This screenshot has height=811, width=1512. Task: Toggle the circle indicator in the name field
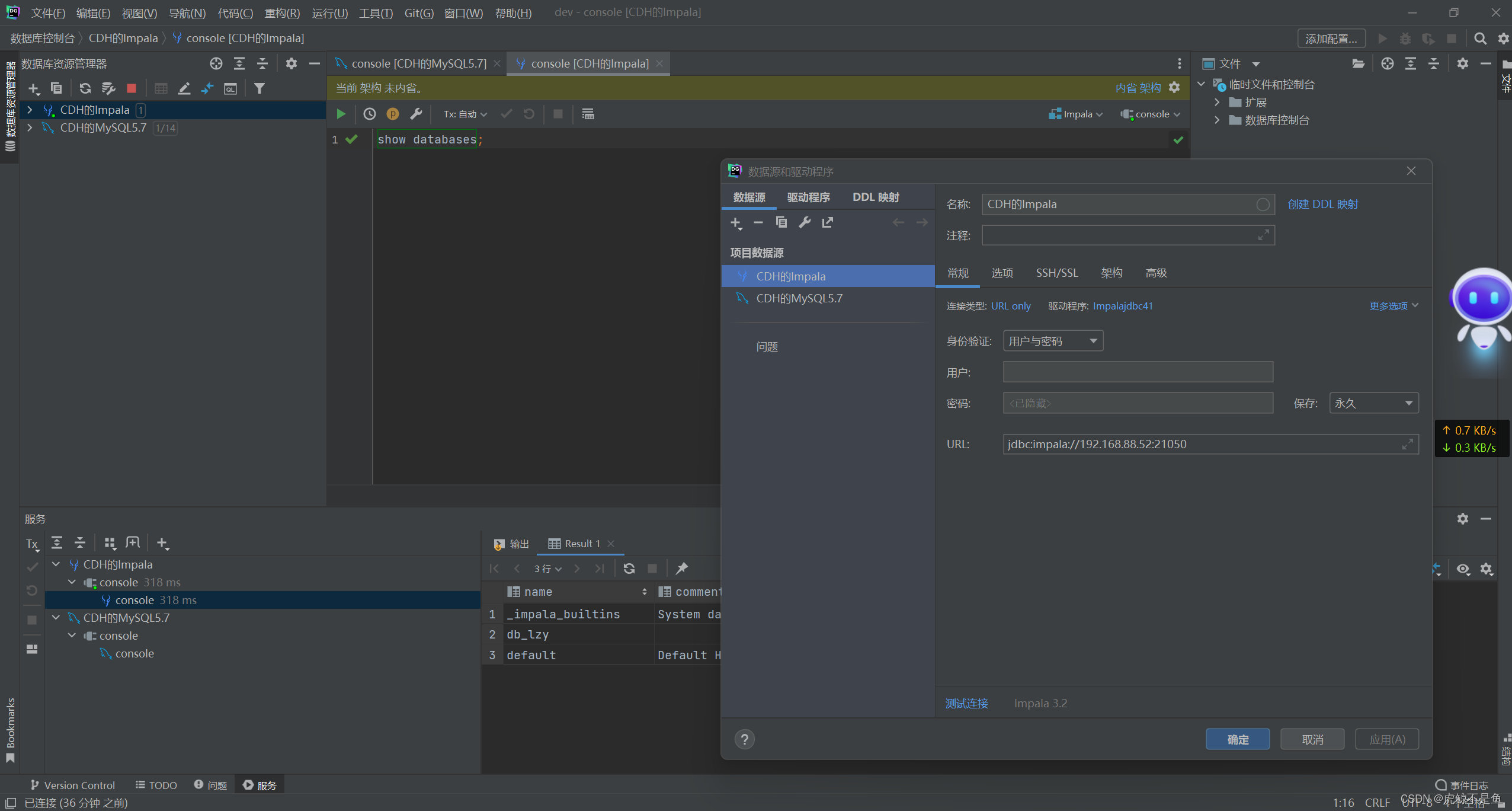(1263, 205)
